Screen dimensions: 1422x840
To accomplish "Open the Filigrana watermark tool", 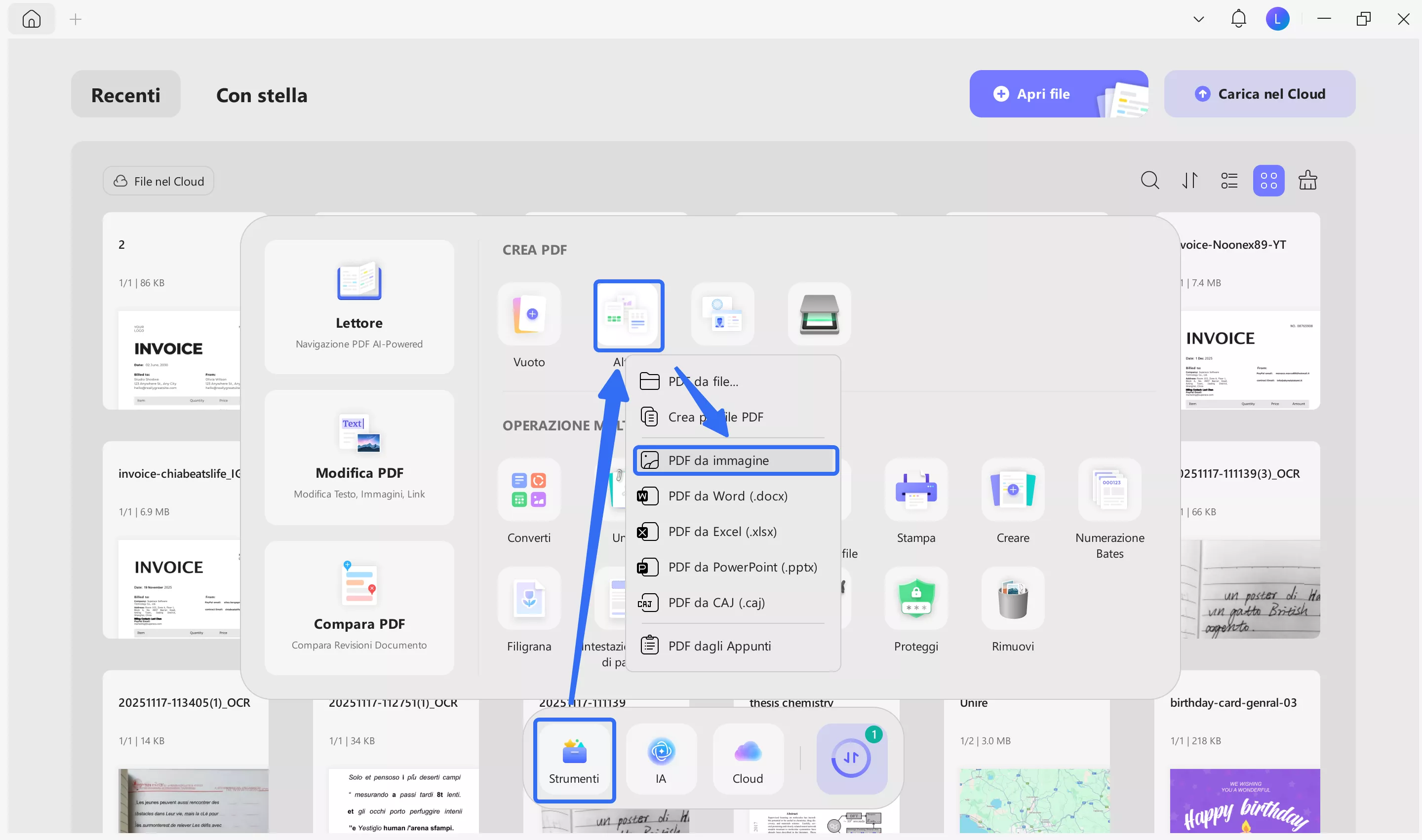I will tap(529, 598).
